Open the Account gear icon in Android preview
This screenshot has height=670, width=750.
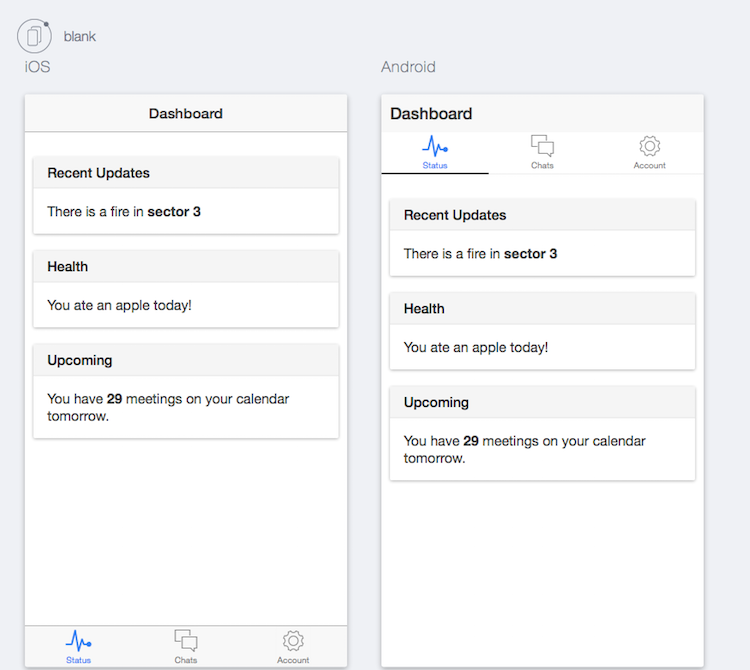coord(649,146)
